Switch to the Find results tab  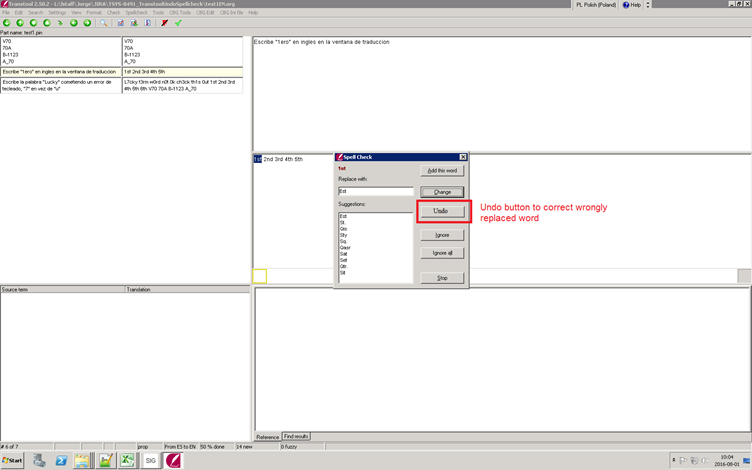[x=297, y=437]
